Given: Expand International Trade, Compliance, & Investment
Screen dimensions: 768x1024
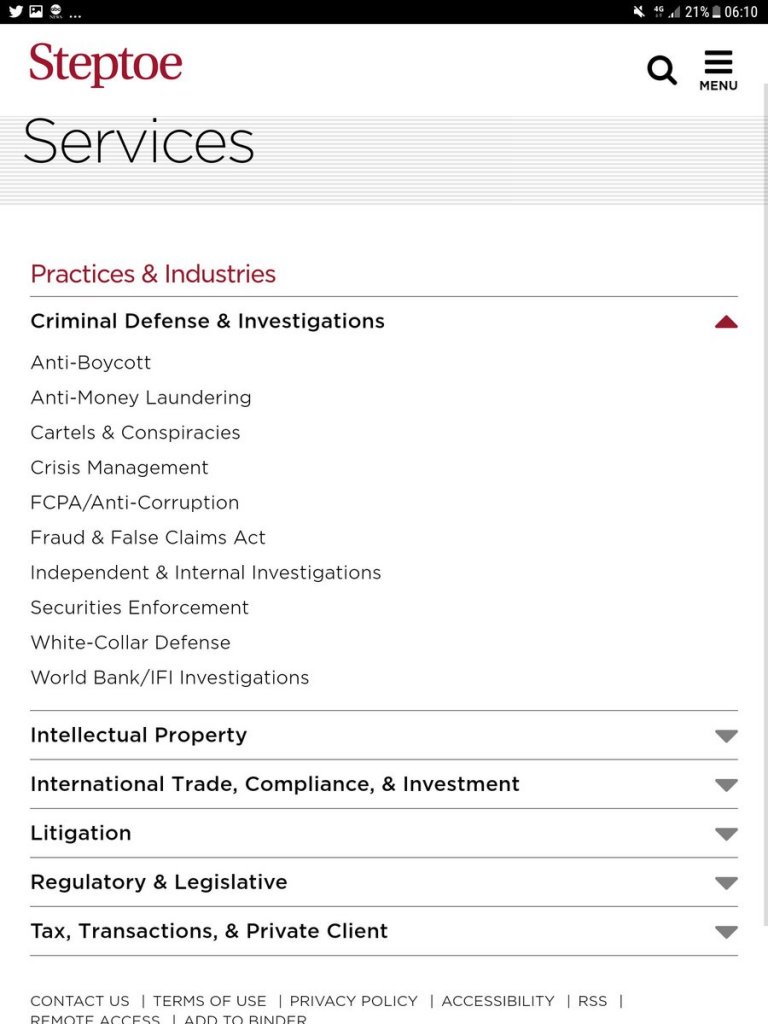Looking at the screenshot, I should tap(726, 785).
